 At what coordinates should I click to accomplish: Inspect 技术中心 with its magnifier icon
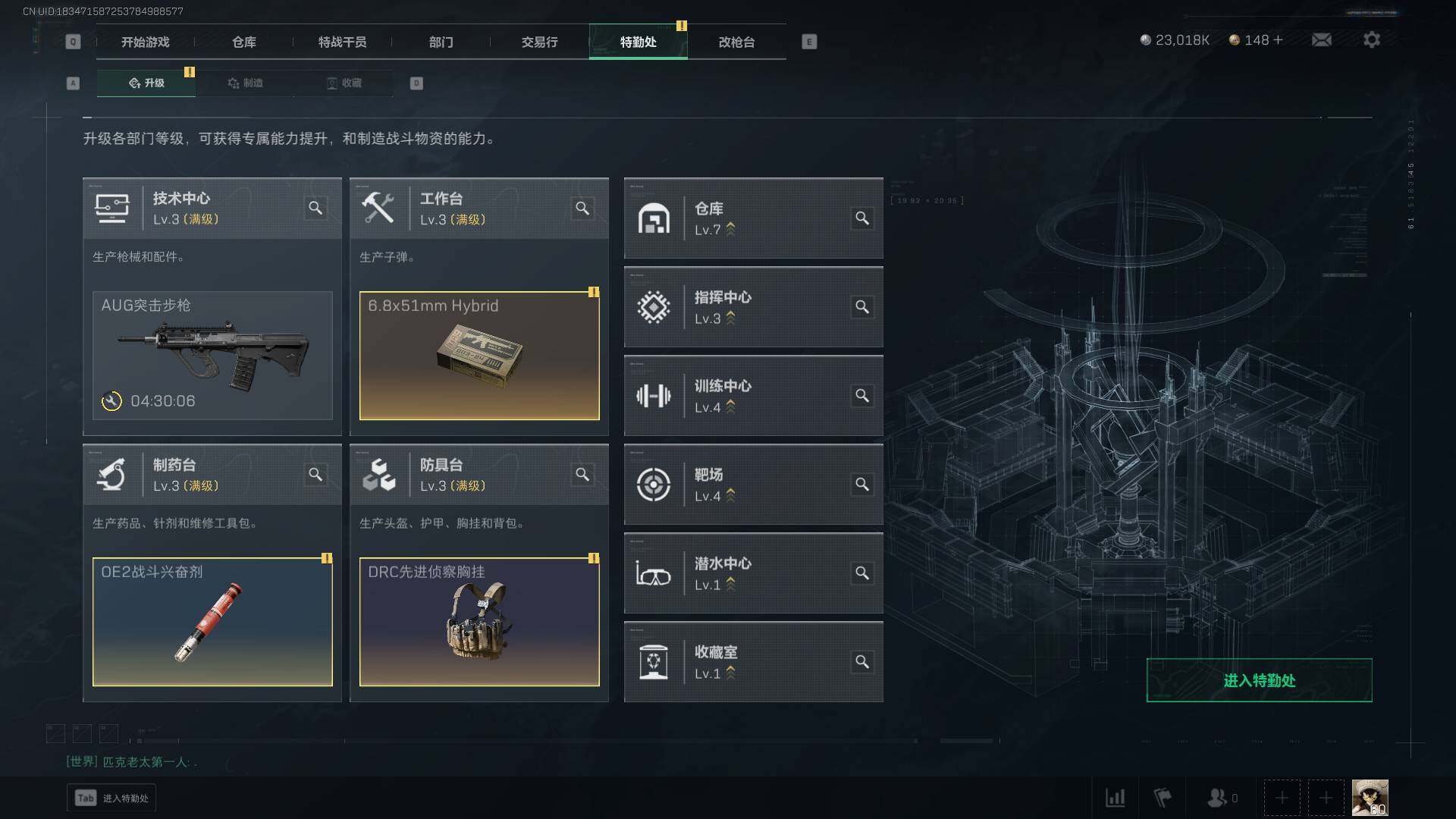pyautogui.click(x=315, y=208)
